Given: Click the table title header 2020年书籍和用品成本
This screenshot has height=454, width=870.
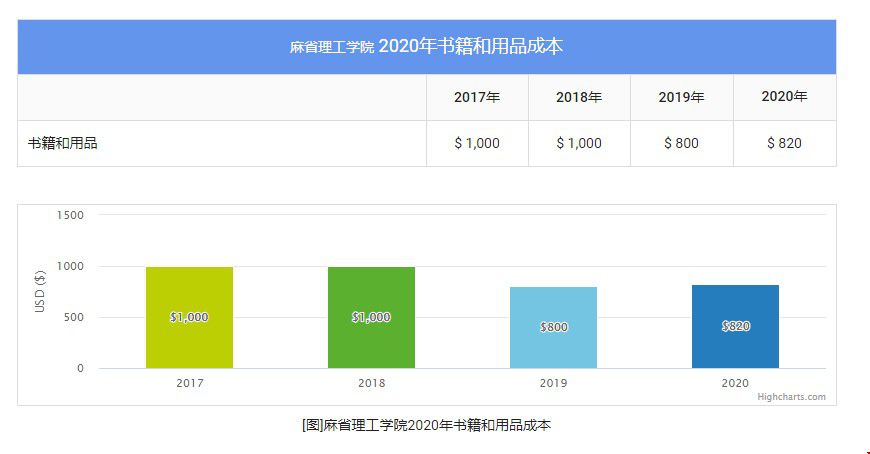Looking at the screenshot, I should coord(427,47).
